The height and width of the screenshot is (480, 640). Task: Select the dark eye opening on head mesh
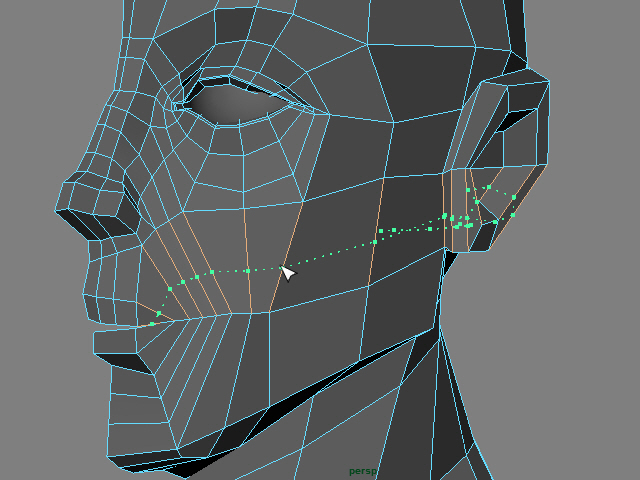click(236, 102)
